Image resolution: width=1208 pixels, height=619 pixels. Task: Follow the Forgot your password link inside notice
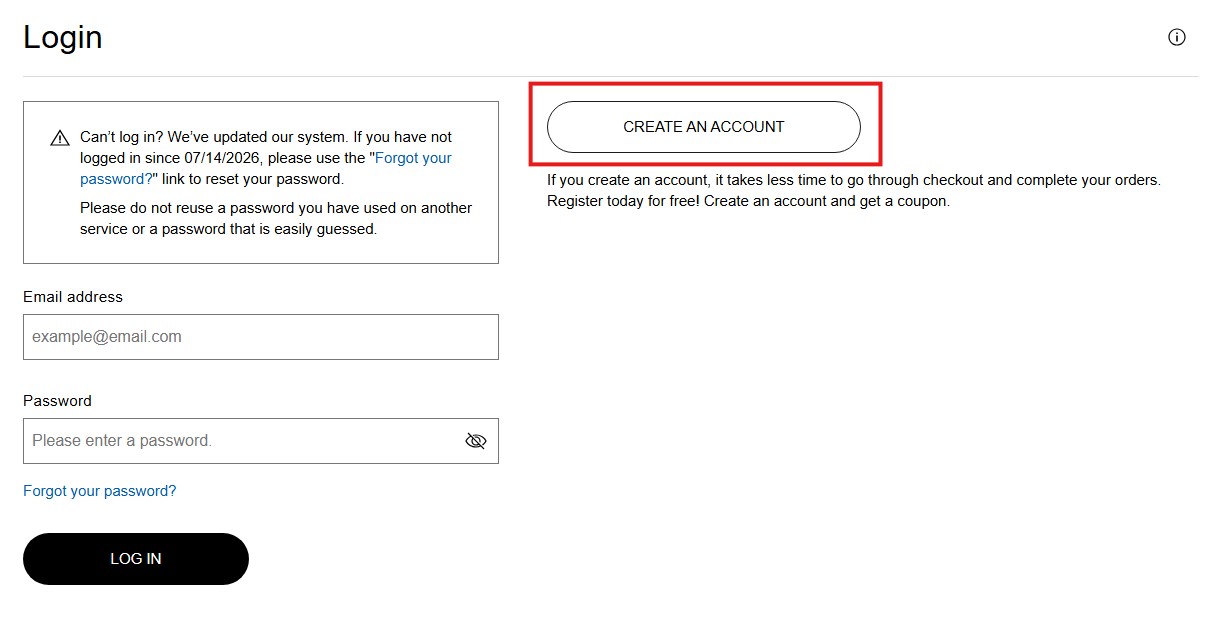coord(266,169)
